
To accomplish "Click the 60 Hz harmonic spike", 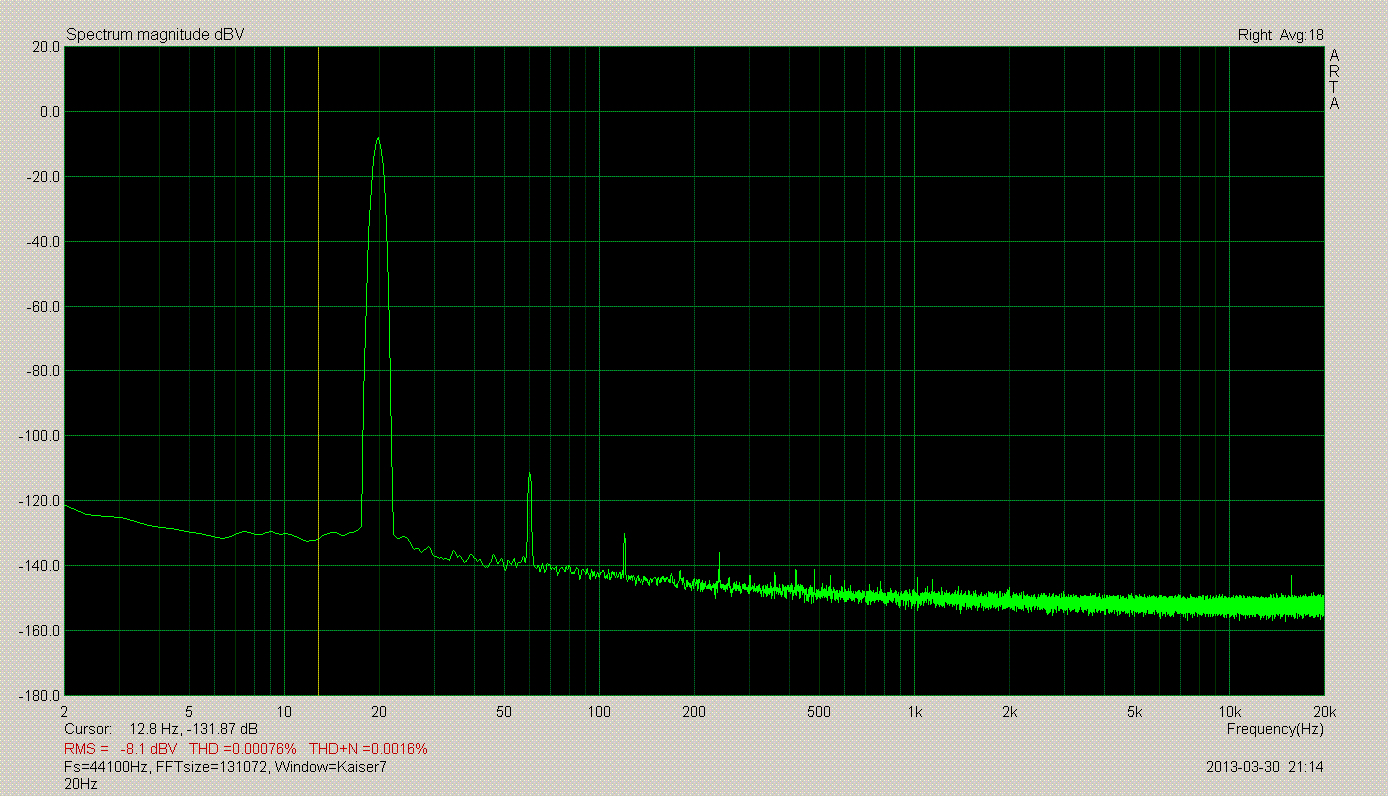I will point(529,517).
